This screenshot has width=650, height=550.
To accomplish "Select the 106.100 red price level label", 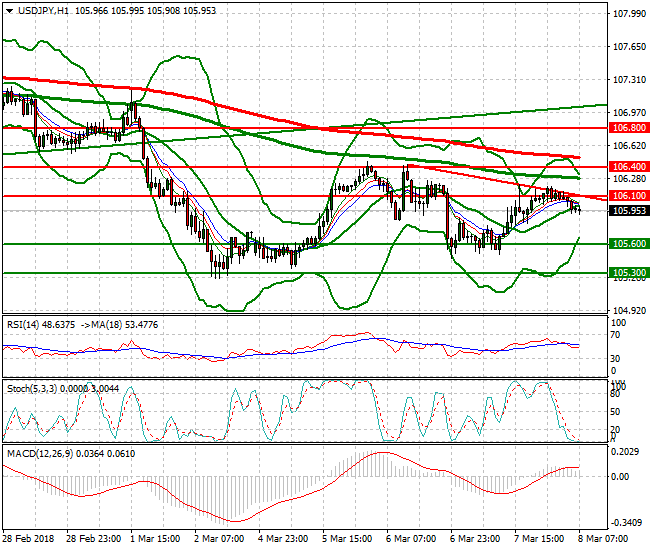I will [629, 196].
